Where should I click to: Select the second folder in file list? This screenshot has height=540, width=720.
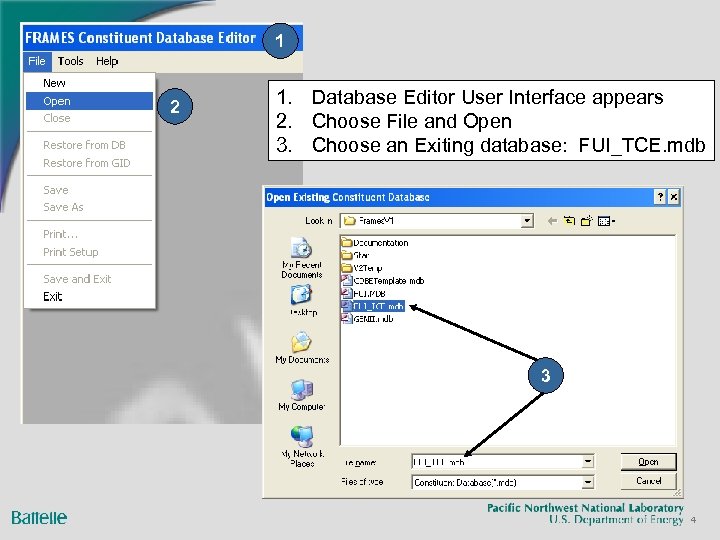click(355, 255)
